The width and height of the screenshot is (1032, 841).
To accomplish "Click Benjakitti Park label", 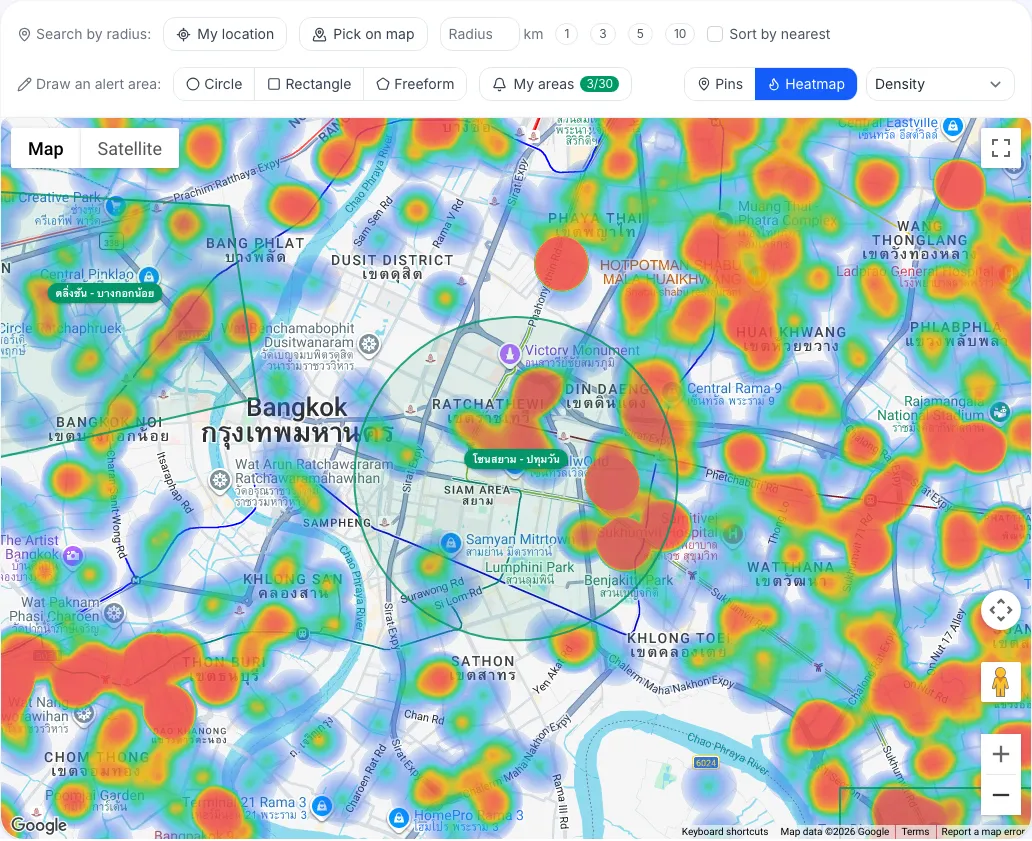I will click(x=629, y=580).
